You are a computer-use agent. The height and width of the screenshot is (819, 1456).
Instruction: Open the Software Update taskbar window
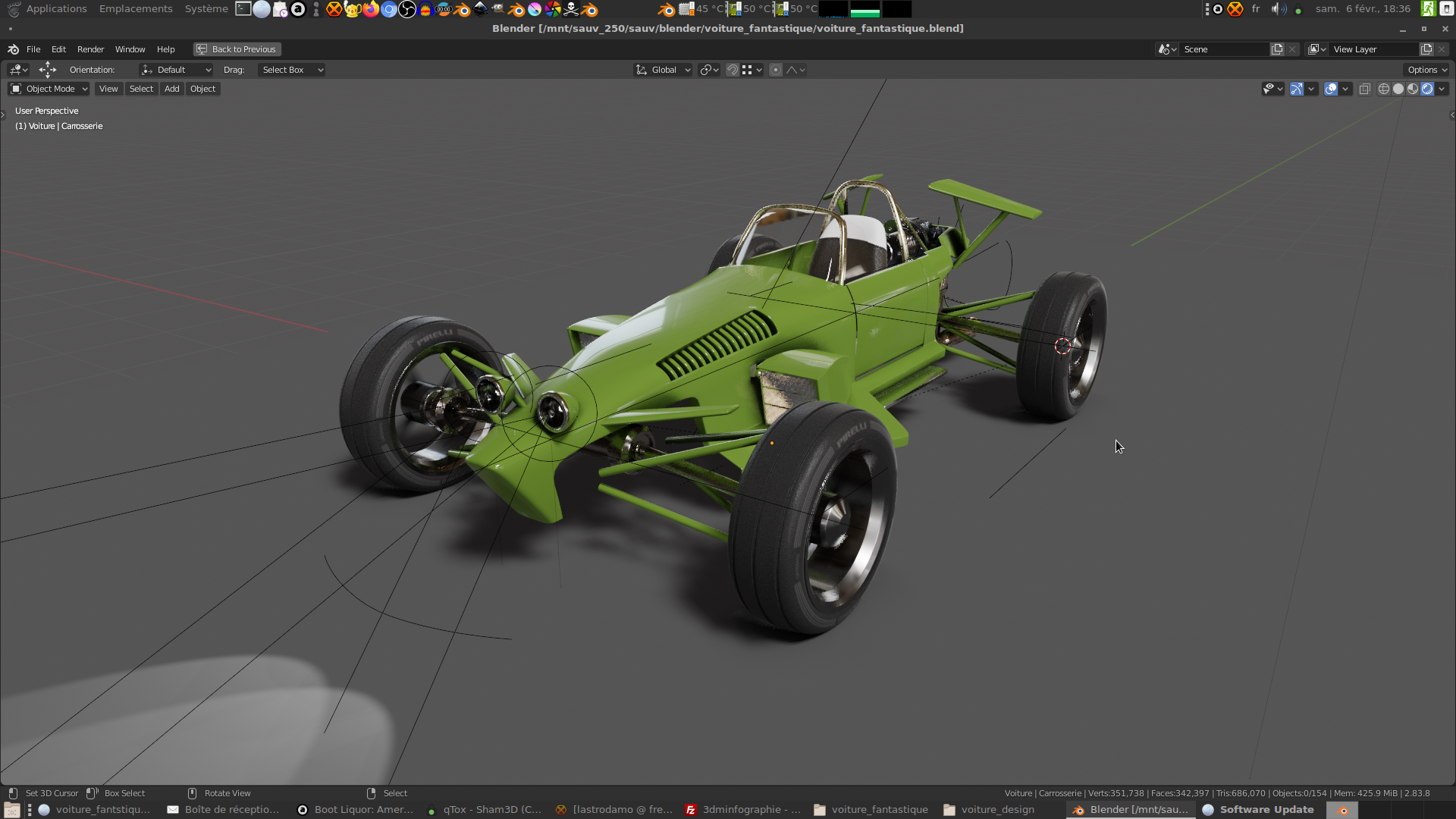point(1258,809)
